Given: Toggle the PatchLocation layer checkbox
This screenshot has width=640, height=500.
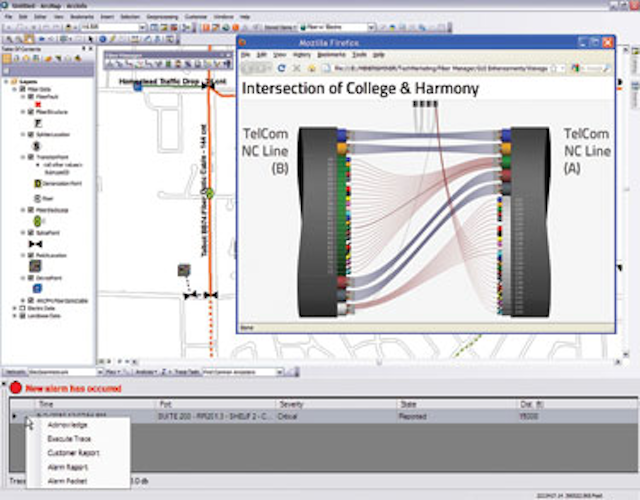Looking at the screenshot, I should (31, 256).
